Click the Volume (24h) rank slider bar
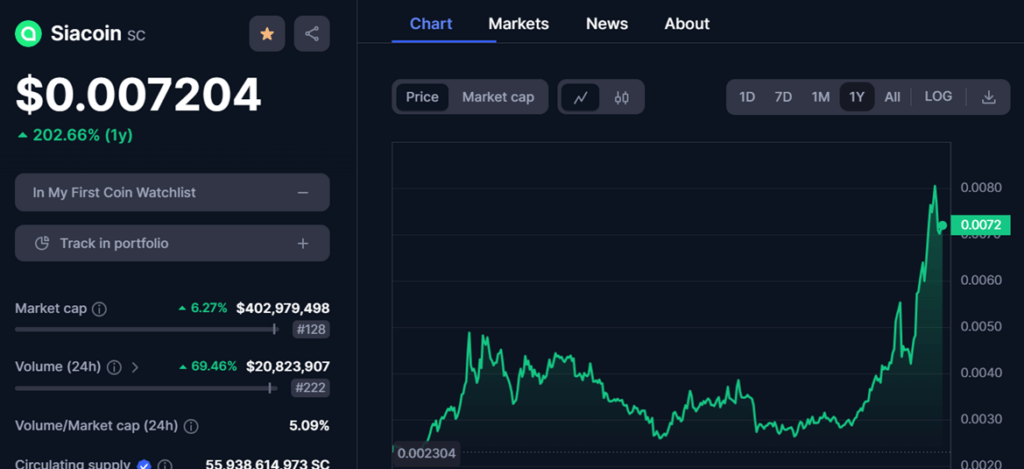The width and height of the screenshot is (1024, 469). click(146, 388)
